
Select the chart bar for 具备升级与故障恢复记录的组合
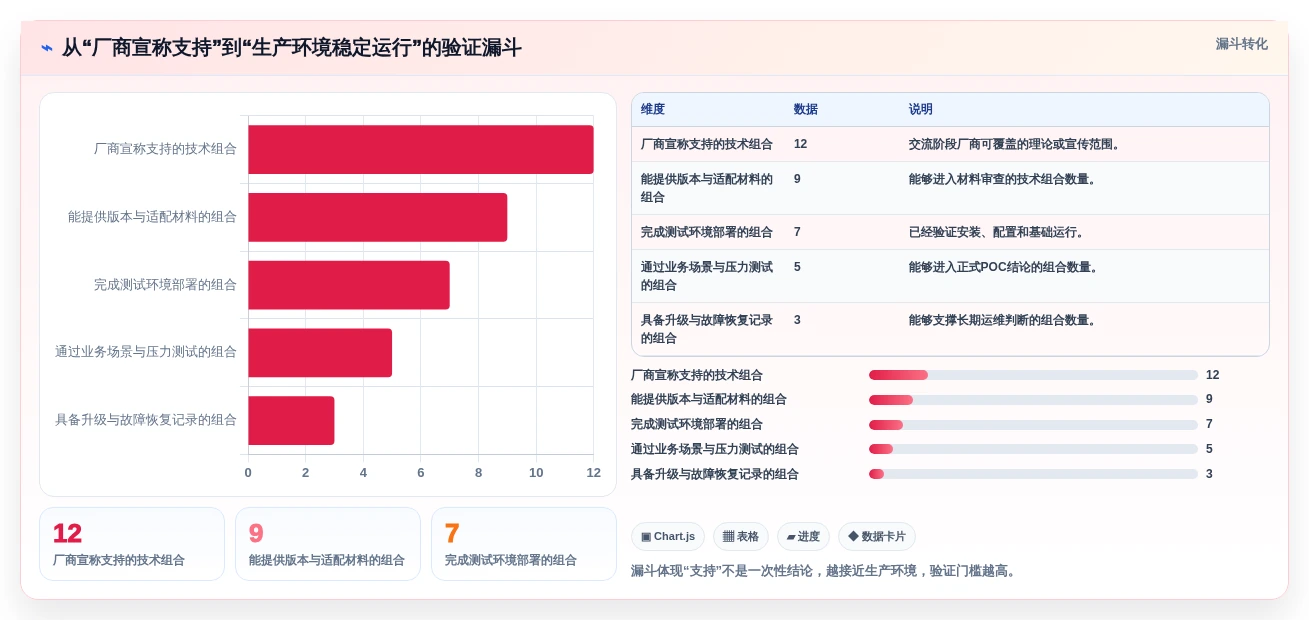pyautogui.click(x=291, y=420)
